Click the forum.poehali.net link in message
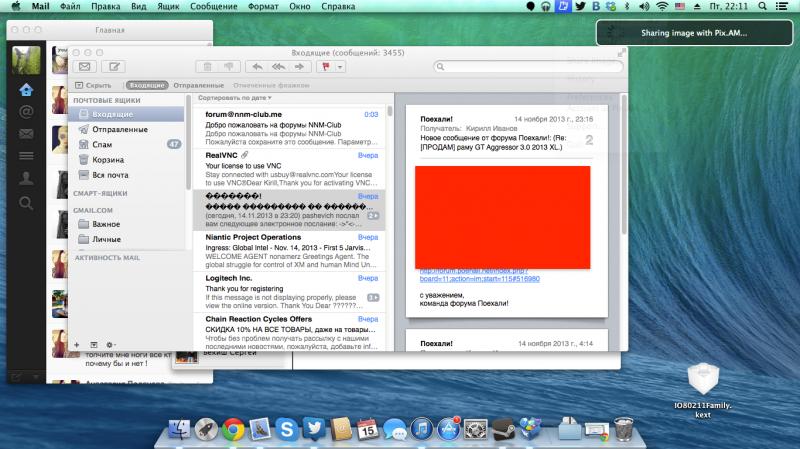 tap(480, 279)
